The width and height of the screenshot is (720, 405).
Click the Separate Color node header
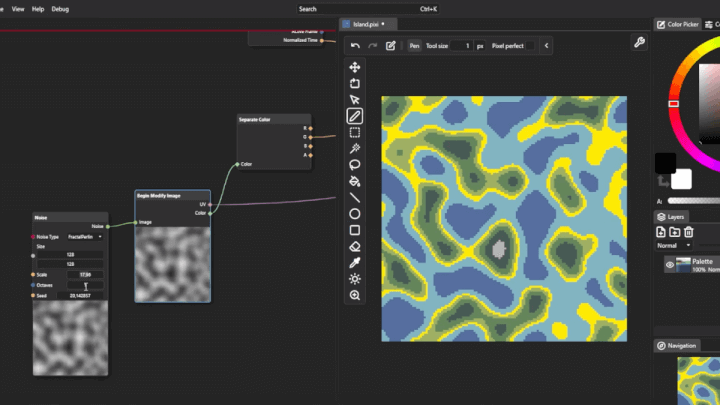274,119
